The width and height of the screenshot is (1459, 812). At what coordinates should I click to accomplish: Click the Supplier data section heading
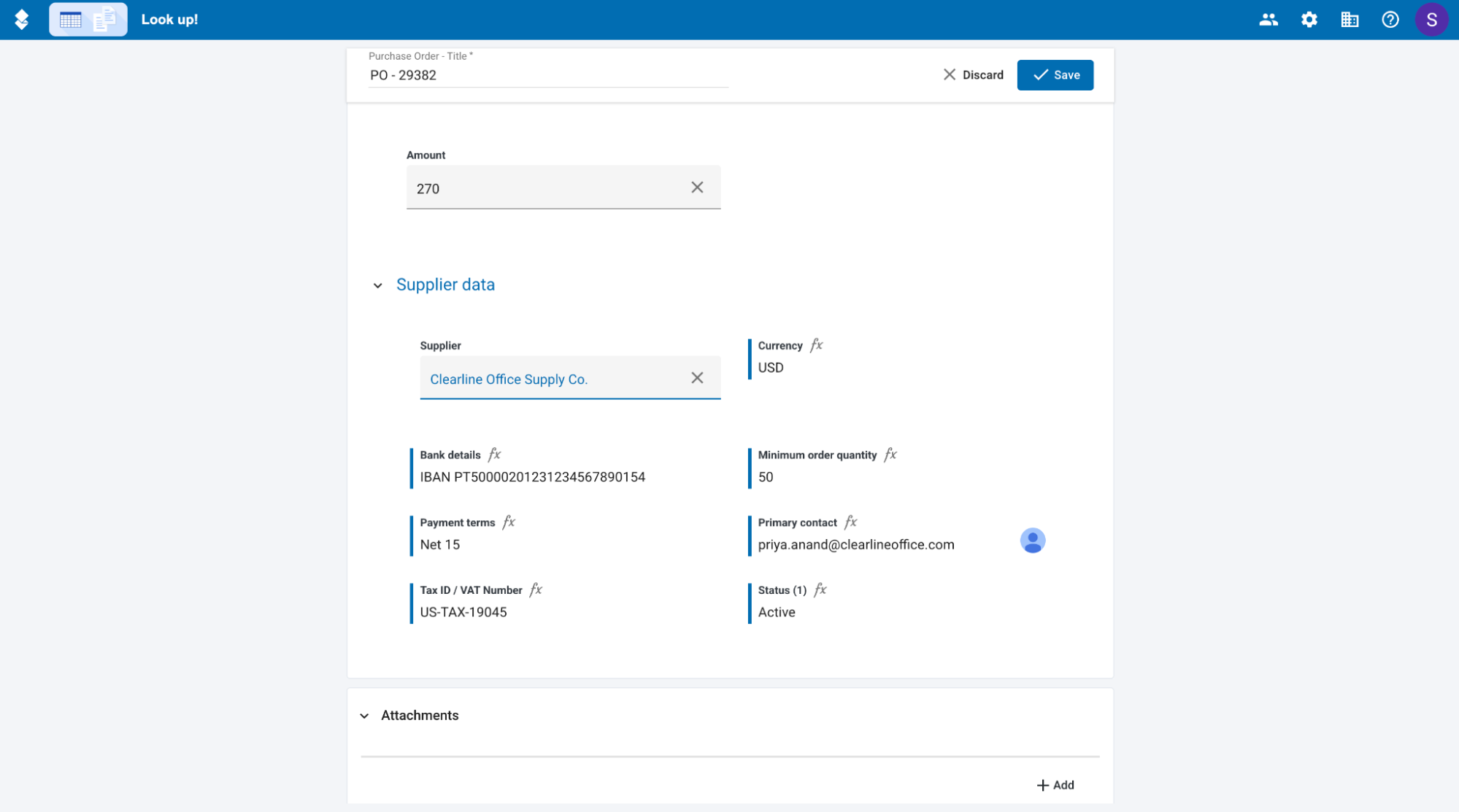tap(445, 285)
